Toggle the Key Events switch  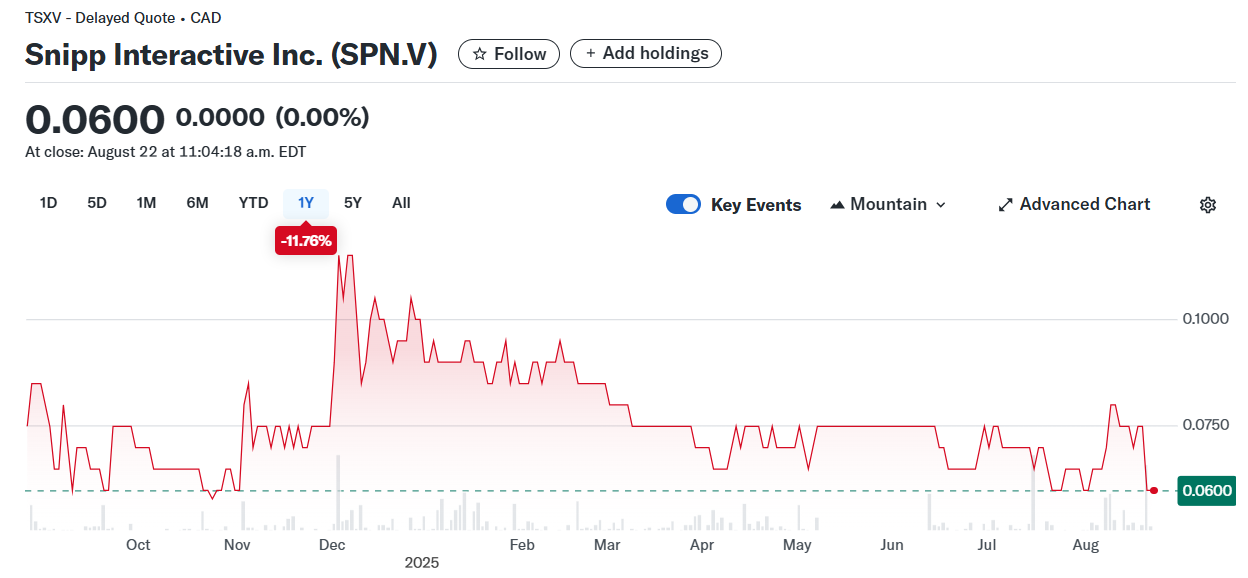click(x=684, y=205)
